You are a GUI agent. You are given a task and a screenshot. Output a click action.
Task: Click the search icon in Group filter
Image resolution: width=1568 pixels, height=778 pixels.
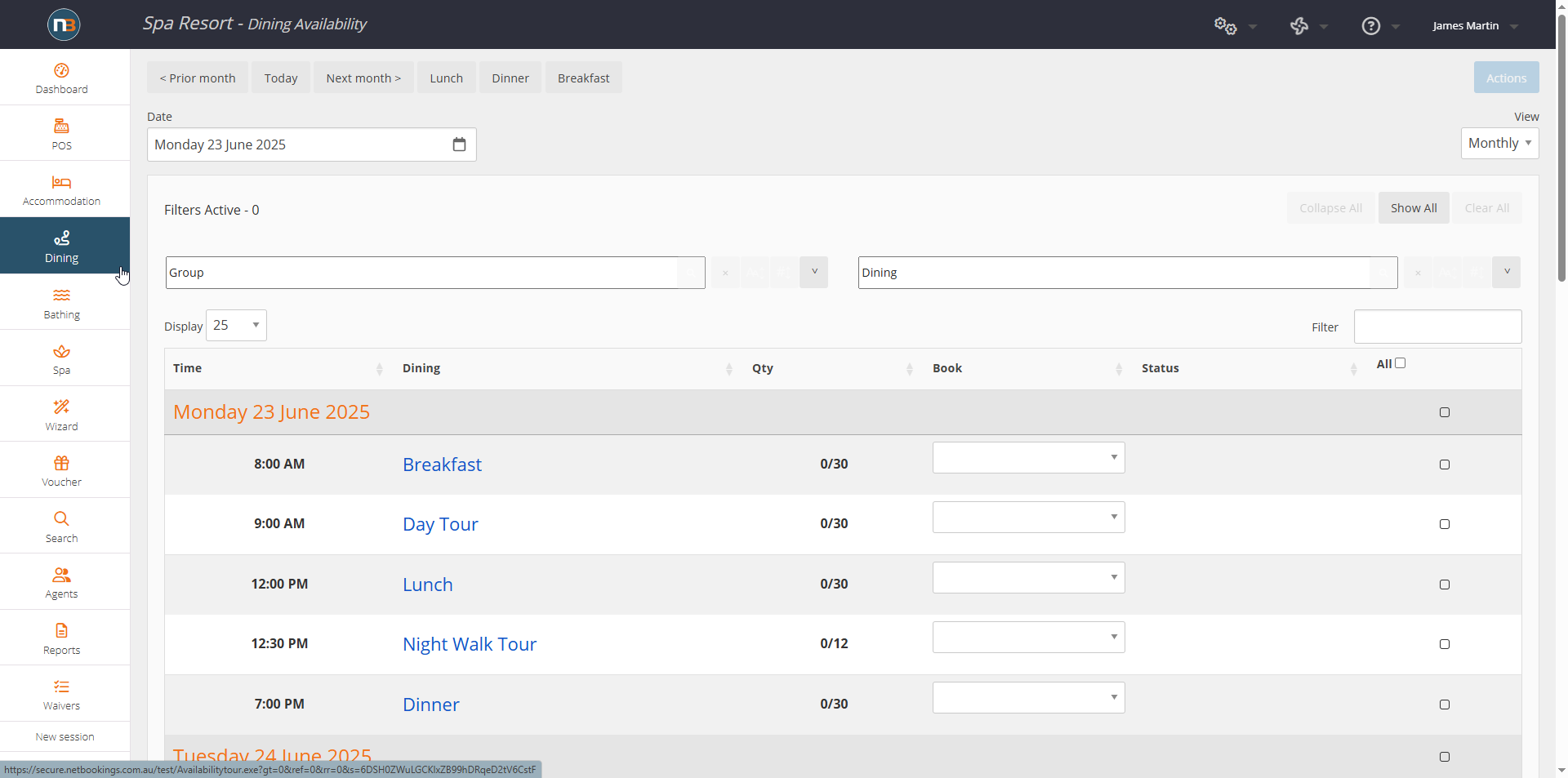point(691,273)
